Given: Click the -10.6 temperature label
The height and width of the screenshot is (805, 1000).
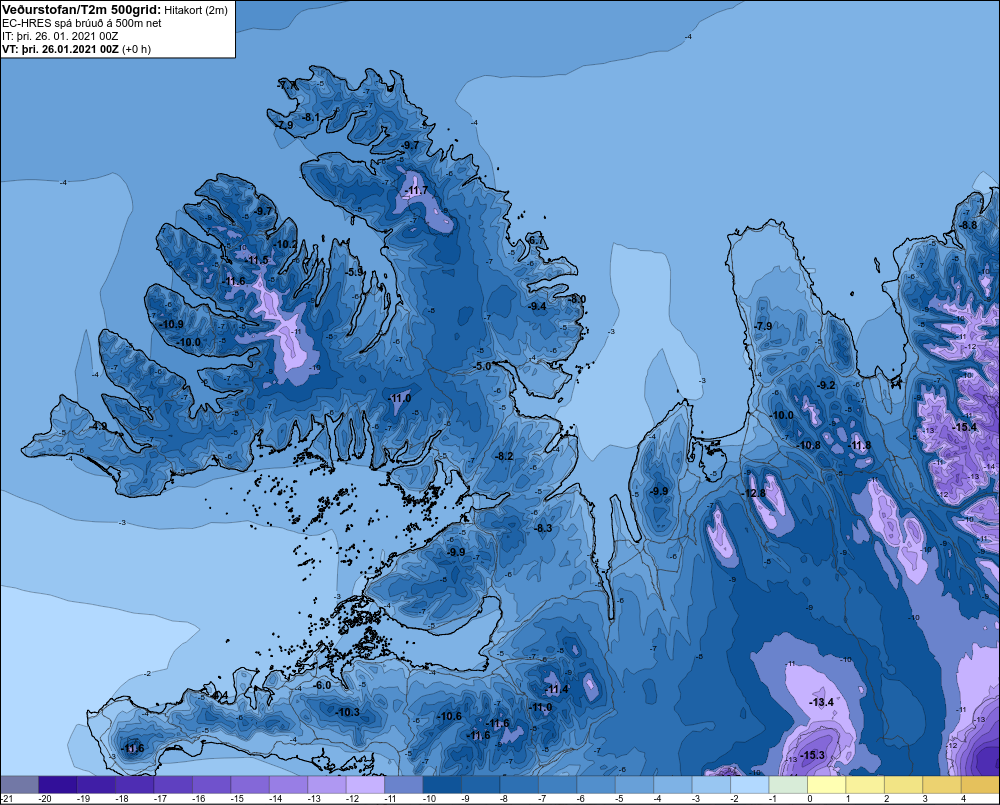Looking at the screenshot, I should pyautogui.click(x=450, y=716).
